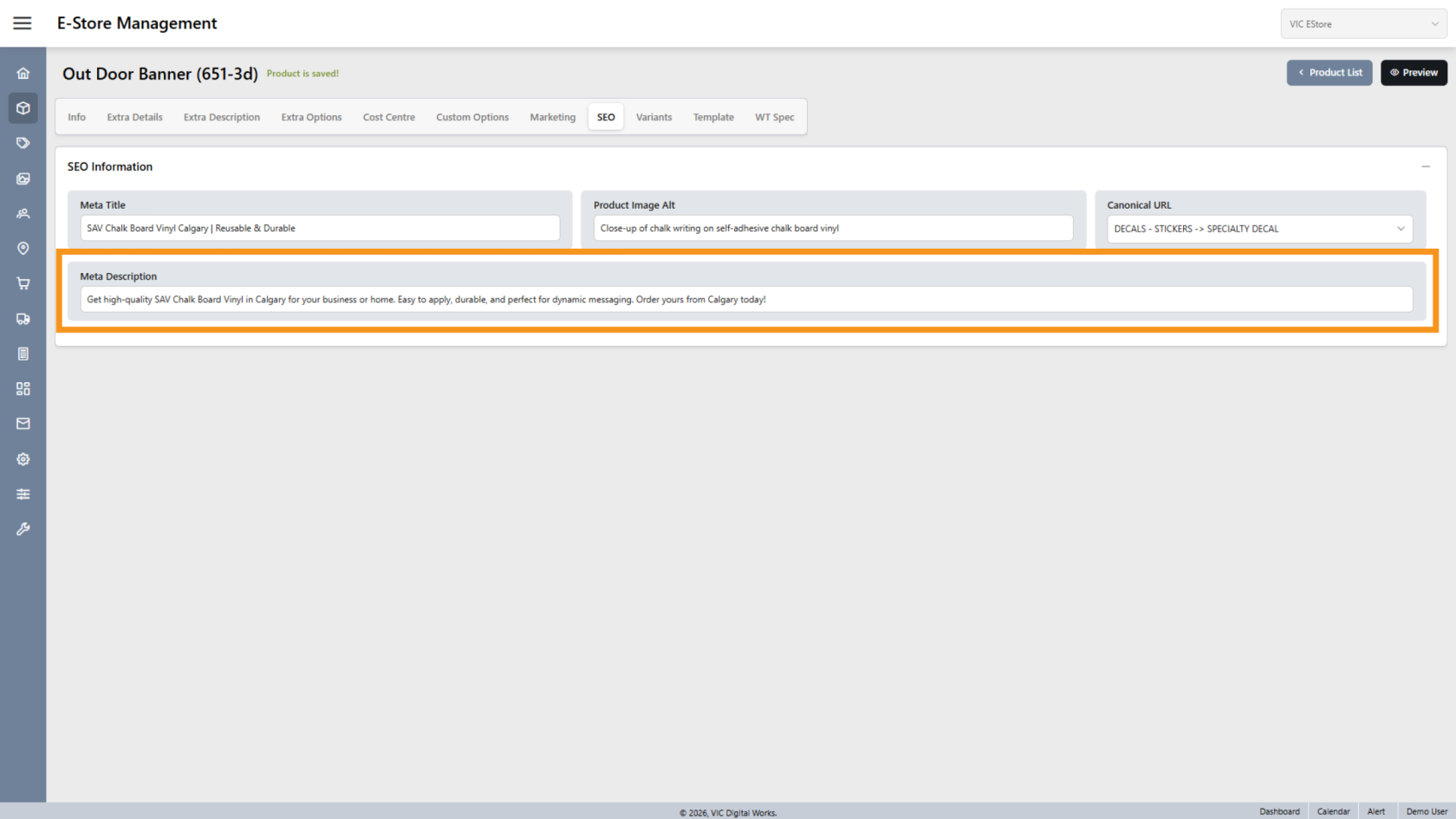This screenshot has width=1456, height=819.
Task: Open the image gallery sidebar icon
Action: click(x=23, y=179)
